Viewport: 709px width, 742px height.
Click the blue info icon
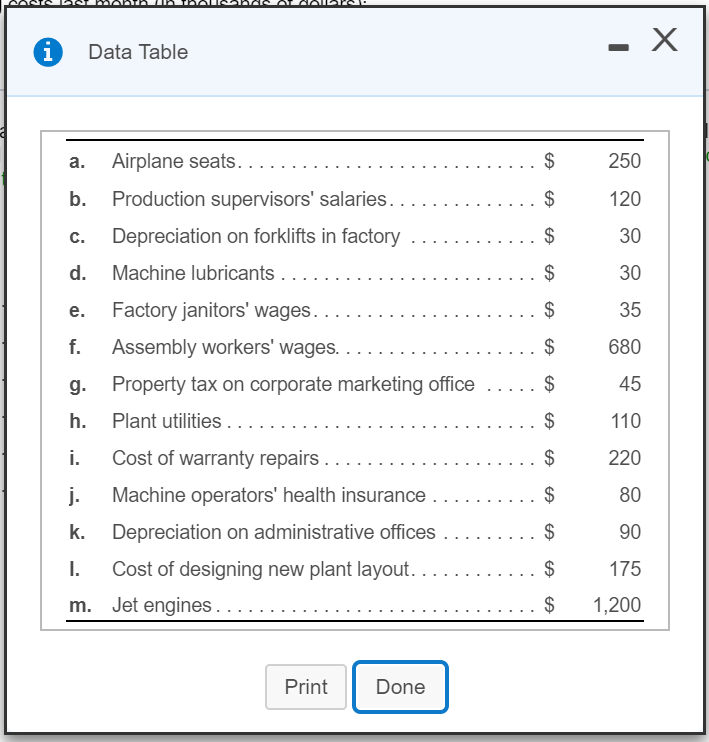[x=48, y=52]
